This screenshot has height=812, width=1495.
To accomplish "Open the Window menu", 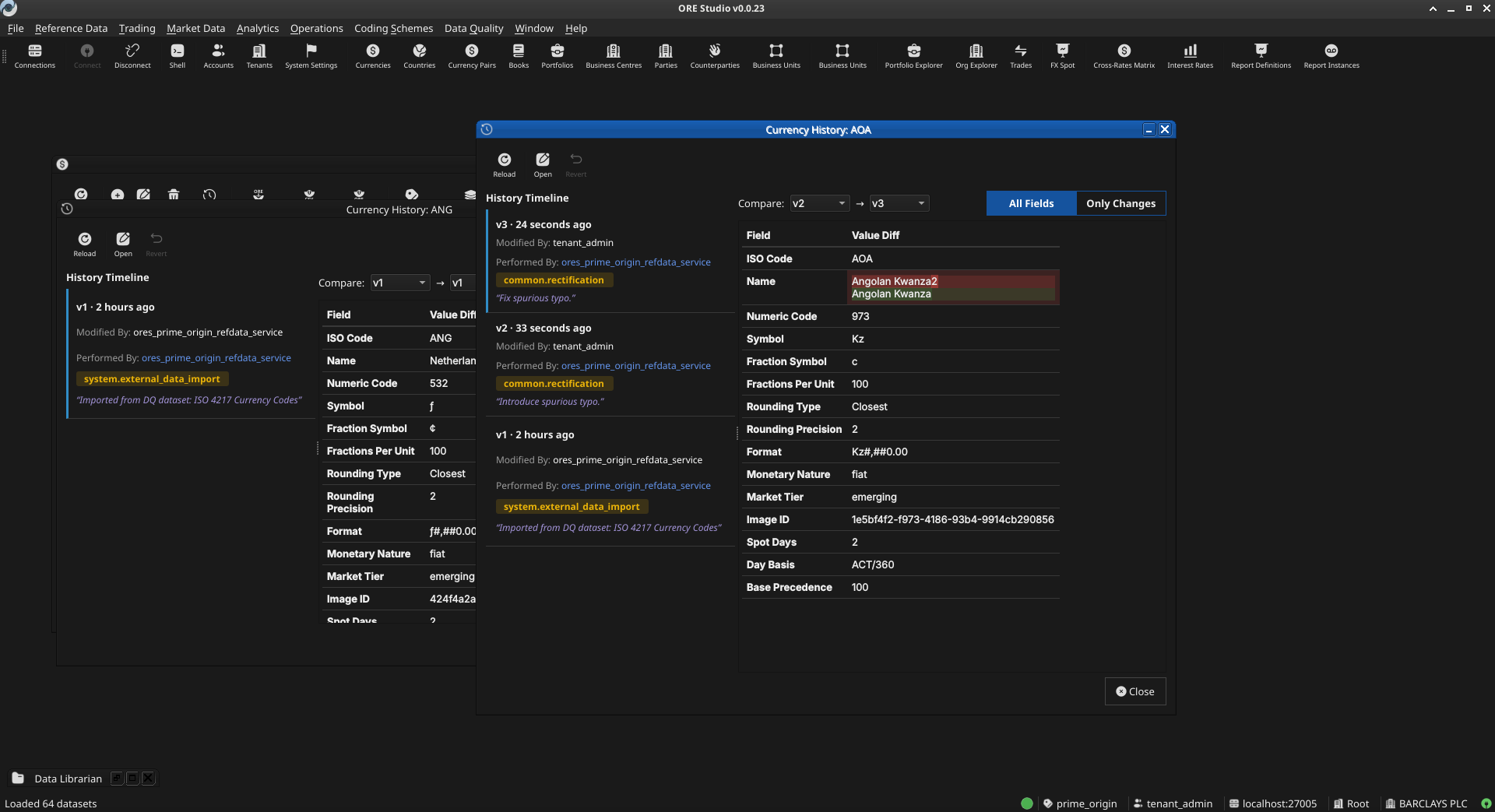I will [534, 28].
